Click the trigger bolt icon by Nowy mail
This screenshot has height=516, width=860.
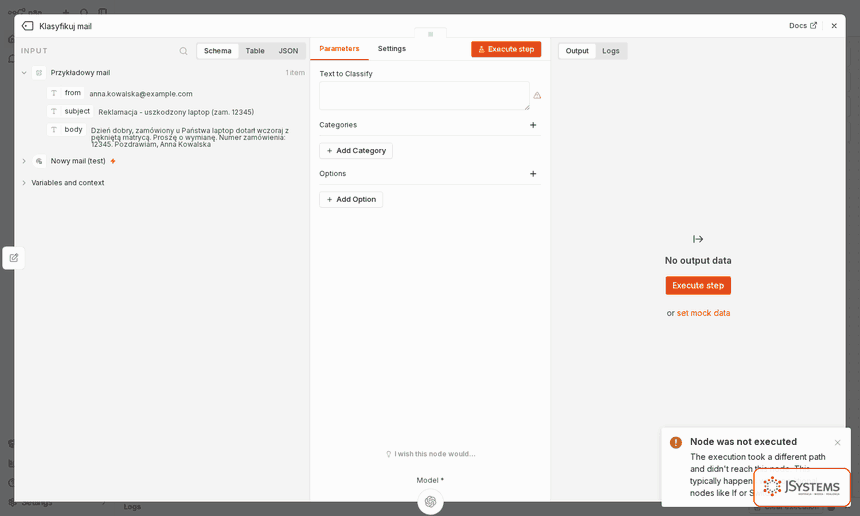[x=113, y=161]
